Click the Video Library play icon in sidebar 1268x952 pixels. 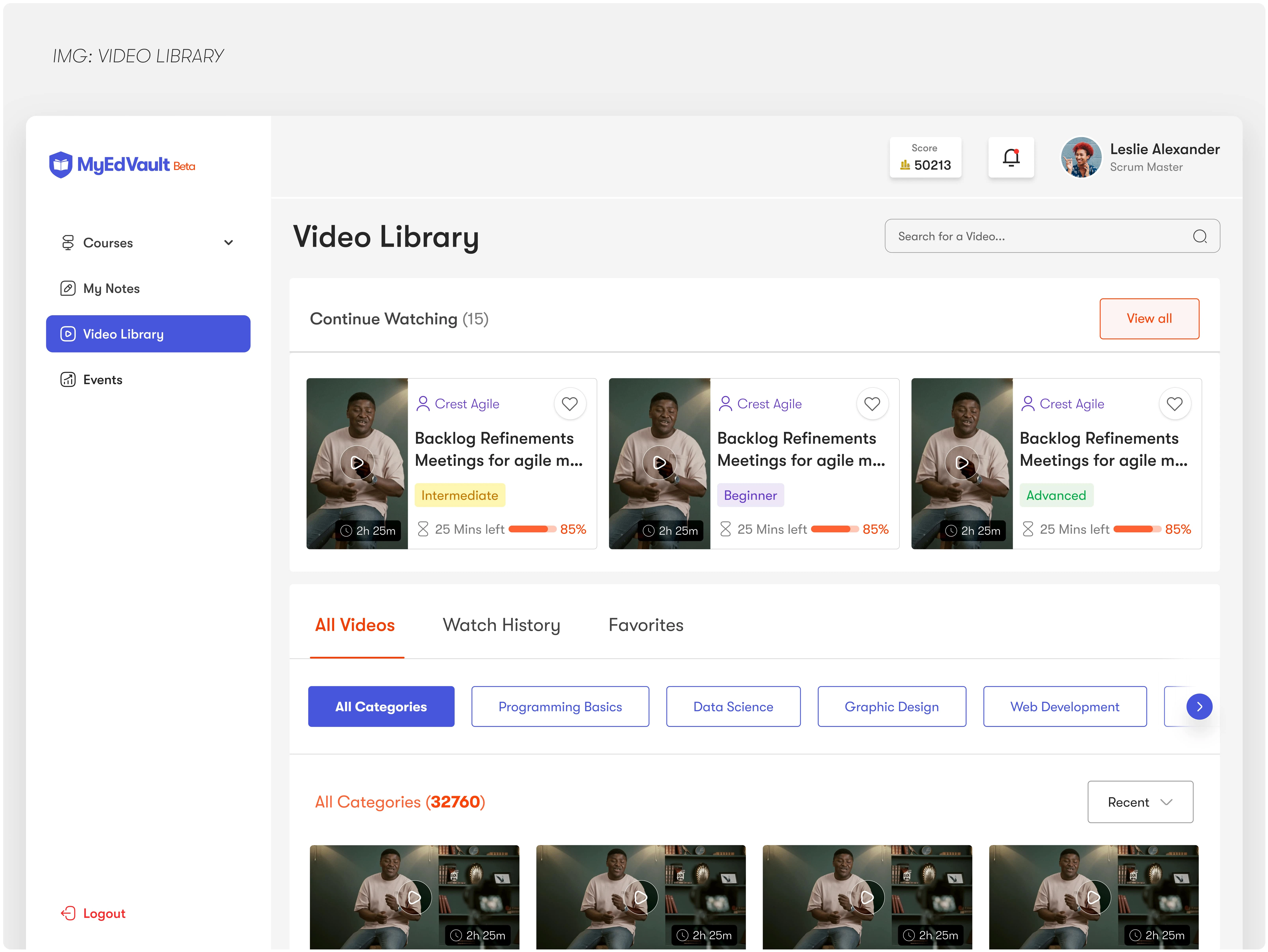point(68,334)
